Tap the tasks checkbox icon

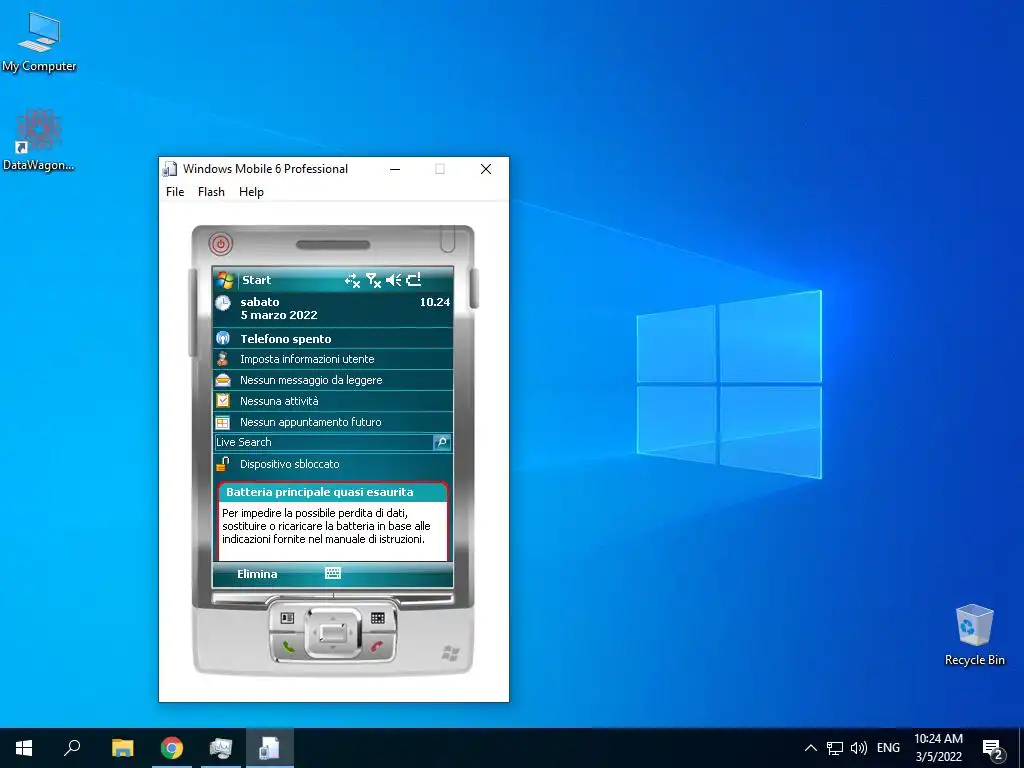223,400
